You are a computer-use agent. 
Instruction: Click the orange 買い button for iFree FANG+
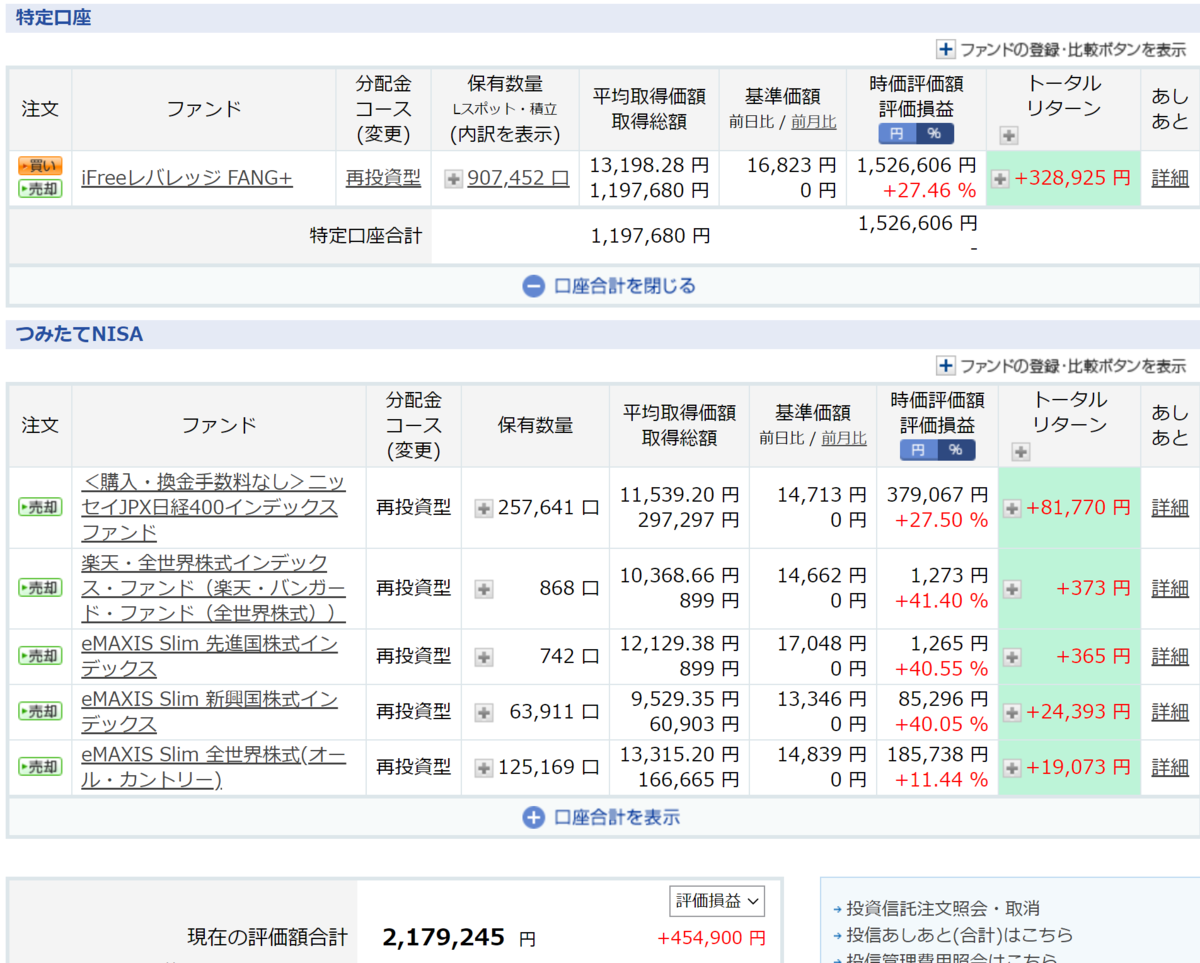(40, 167)
